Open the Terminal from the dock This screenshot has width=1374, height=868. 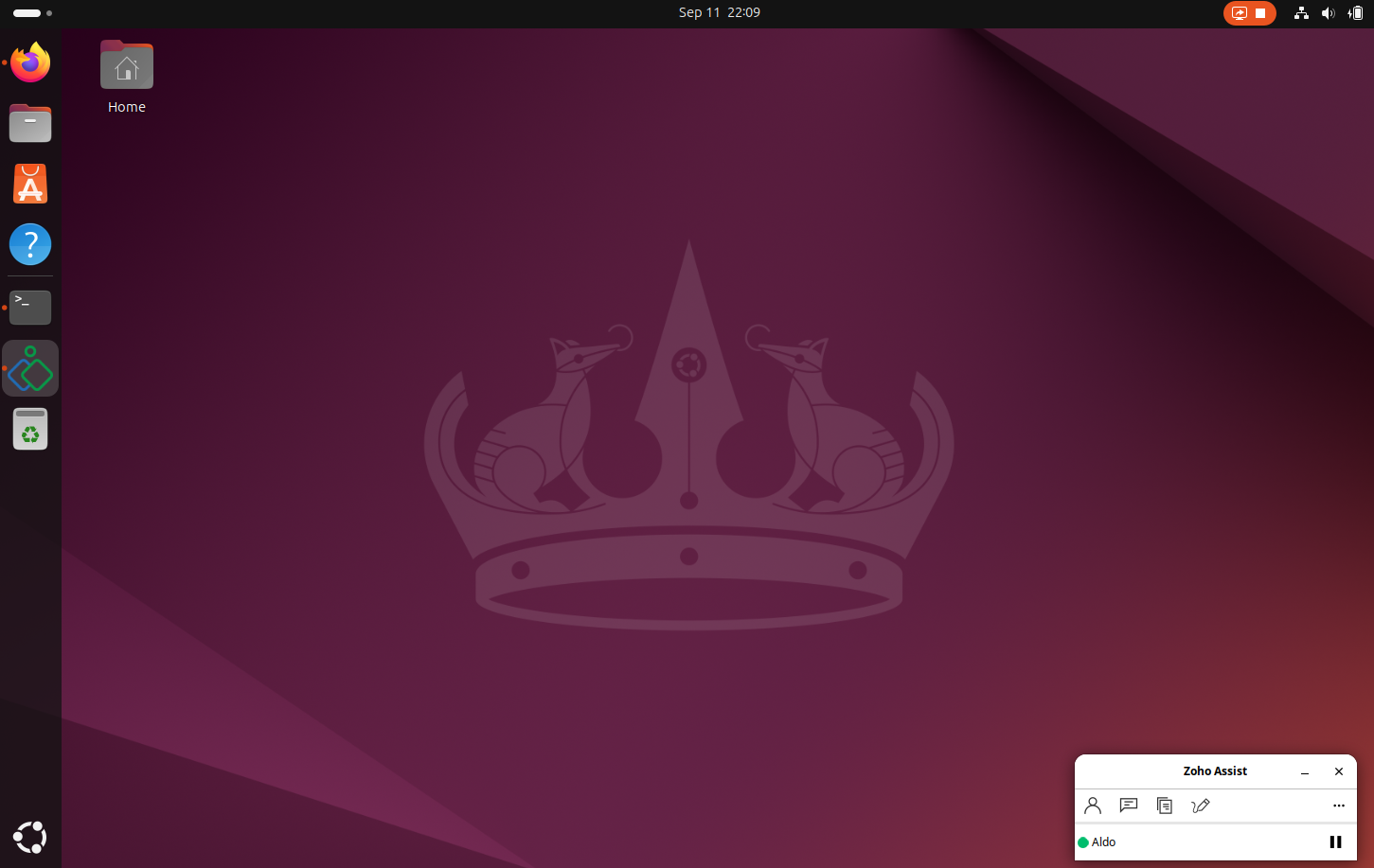30,308
